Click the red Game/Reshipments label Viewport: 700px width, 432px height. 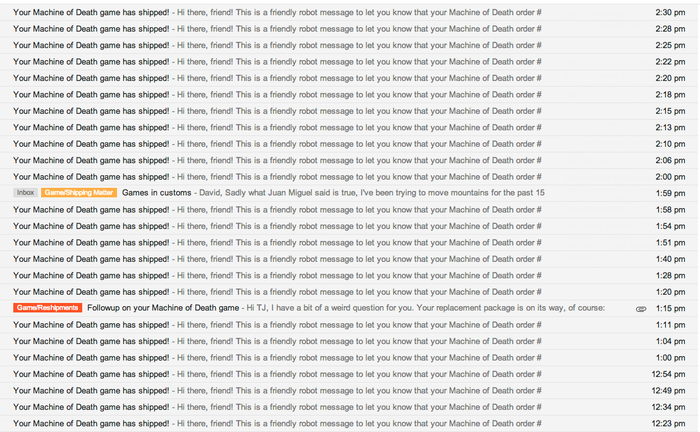(x=47, y=308)
